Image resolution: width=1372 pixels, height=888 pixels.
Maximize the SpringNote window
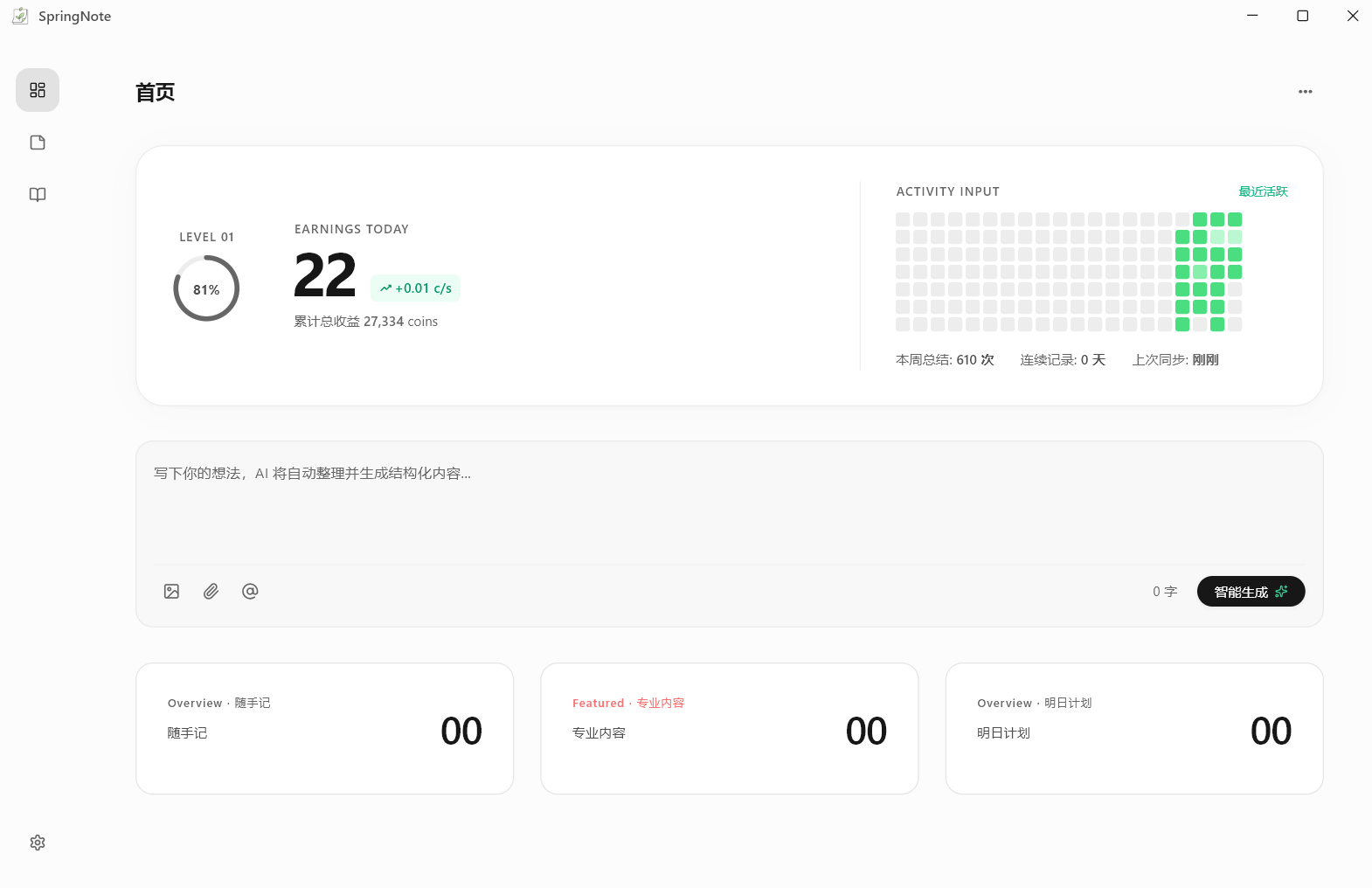point(1302,16)
